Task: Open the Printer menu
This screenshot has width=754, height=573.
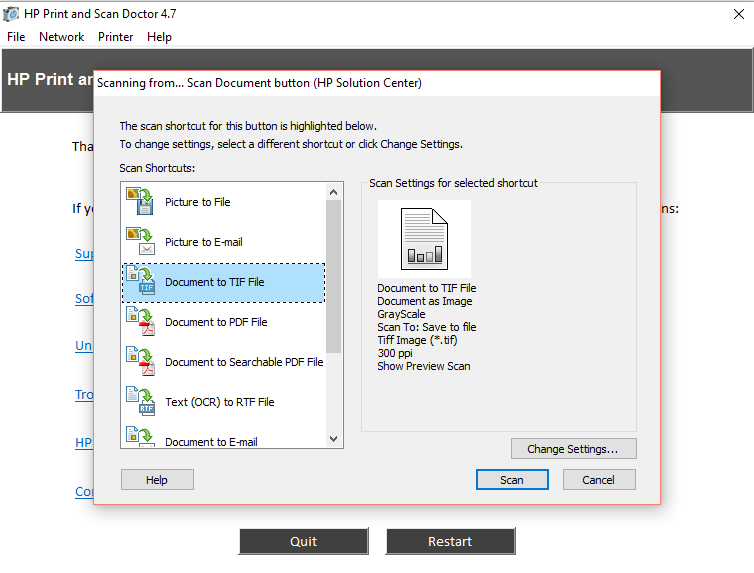Action: 115,37
